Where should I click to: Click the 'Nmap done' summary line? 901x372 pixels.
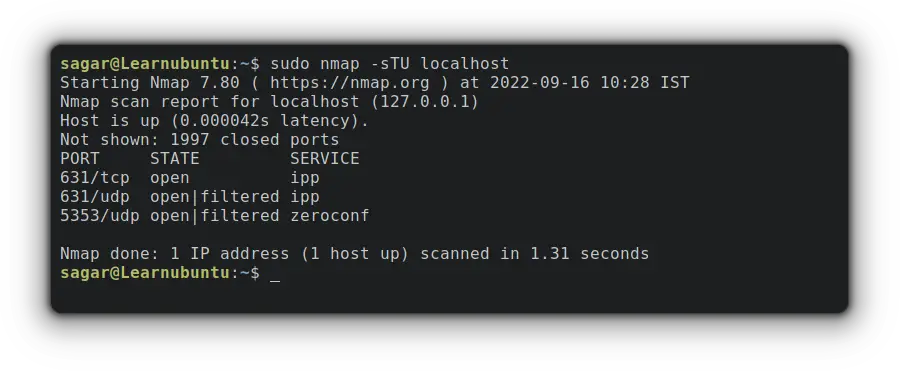pyautogui.click(x=355, y=254)
